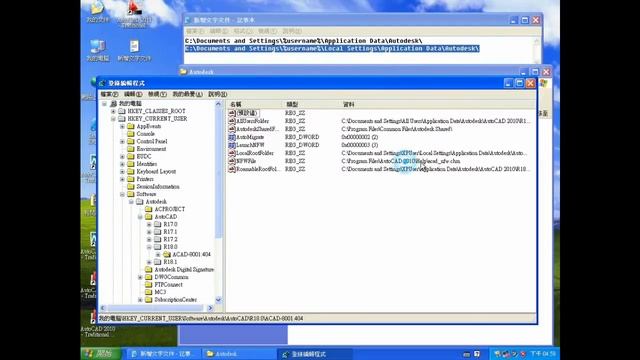Click the SessionInformation key folder icon
The image size is (640, 360).
point(131,187)
